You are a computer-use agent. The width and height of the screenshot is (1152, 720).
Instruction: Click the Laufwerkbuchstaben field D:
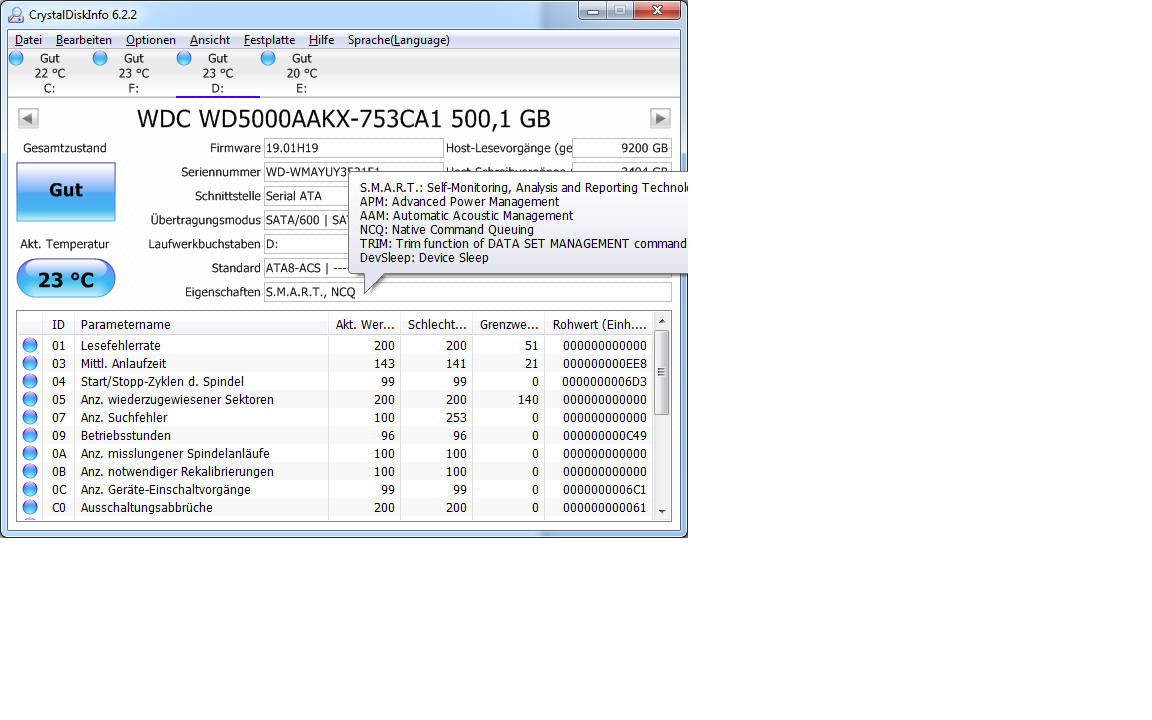point(306,244)
